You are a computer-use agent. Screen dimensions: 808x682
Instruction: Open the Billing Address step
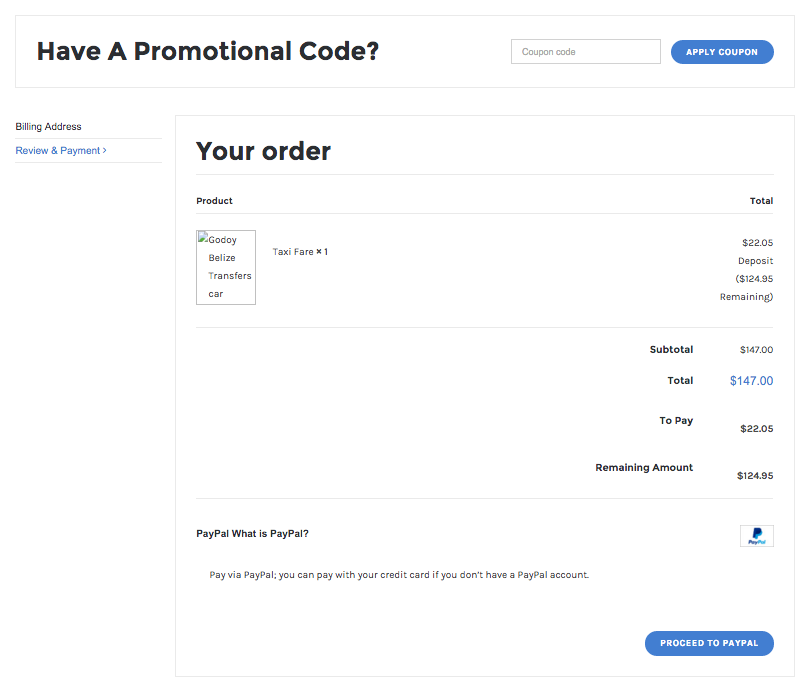[48, 126]
